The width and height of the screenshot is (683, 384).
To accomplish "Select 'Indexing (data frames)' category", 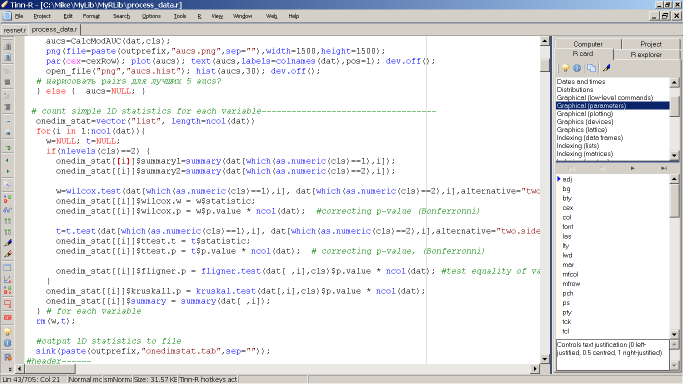I will pos(612,138).
